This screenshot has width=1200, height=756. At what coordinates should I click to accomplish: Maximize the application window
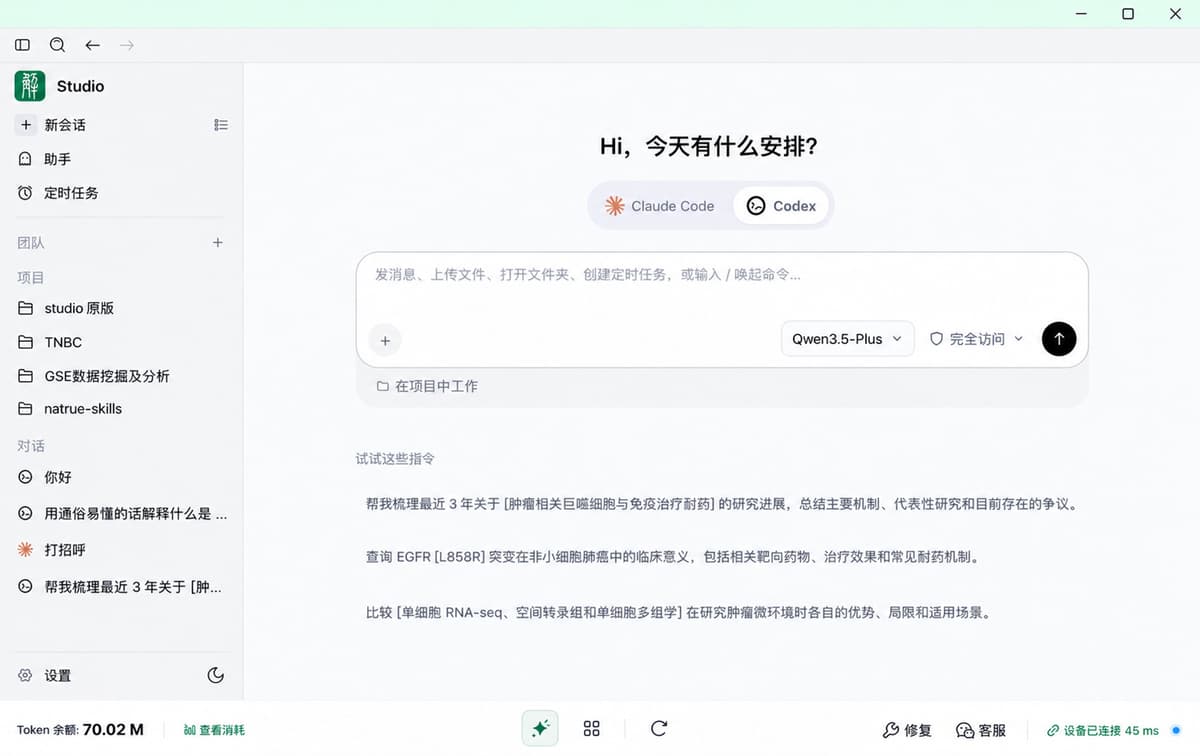(1128, 14)
